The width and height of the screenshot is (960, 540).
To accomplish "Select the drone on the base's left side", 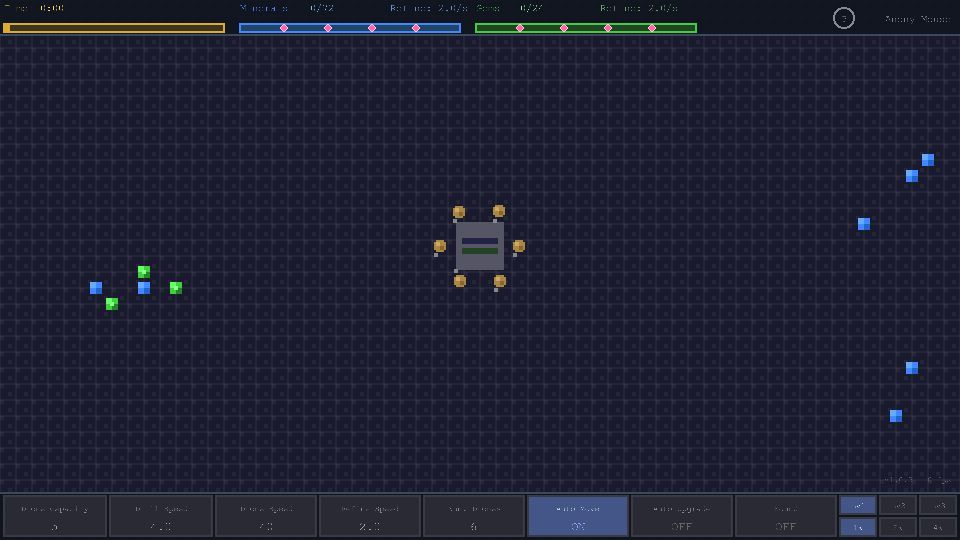I will point(440,246).
